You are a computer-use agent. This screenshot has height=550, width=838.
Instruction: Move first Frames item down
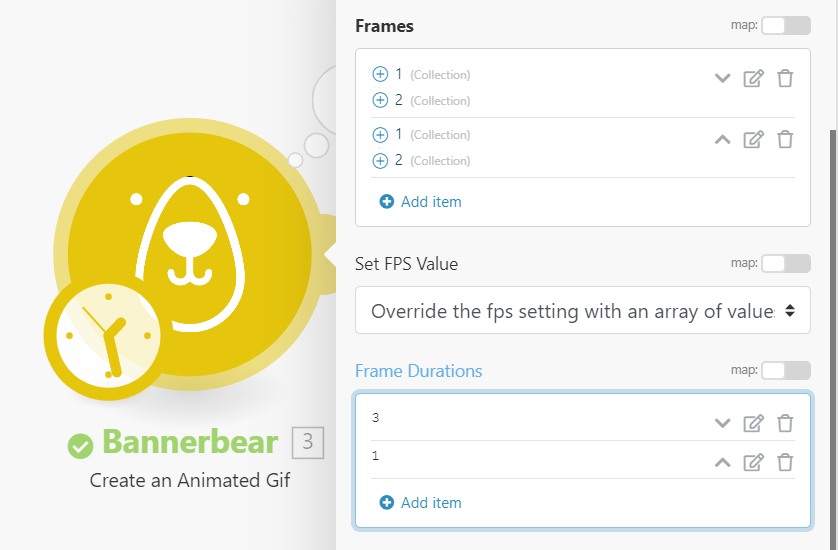[722, 79]
